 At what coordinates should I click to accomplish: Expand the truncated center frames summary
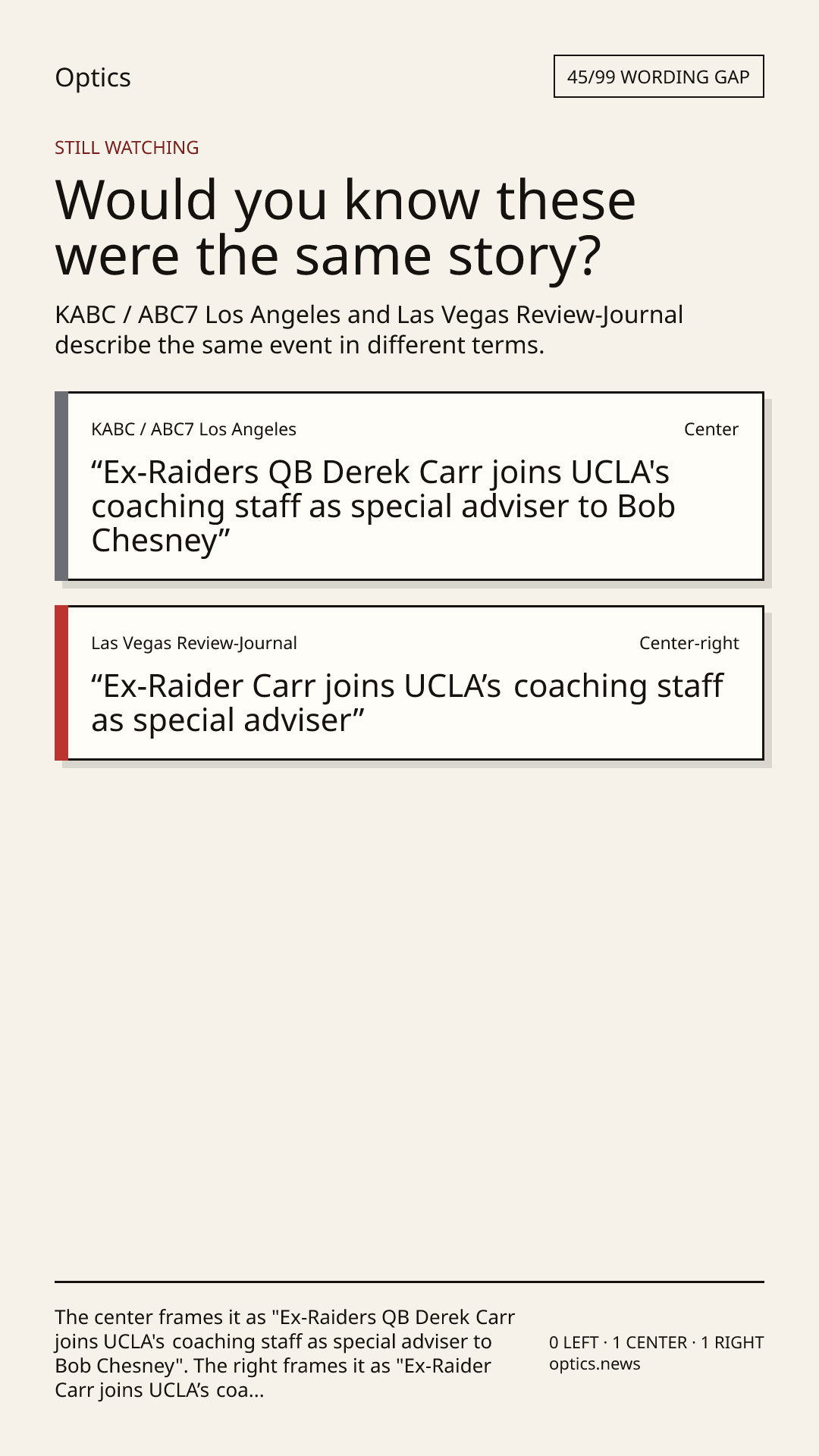[x=285, y=1354]
